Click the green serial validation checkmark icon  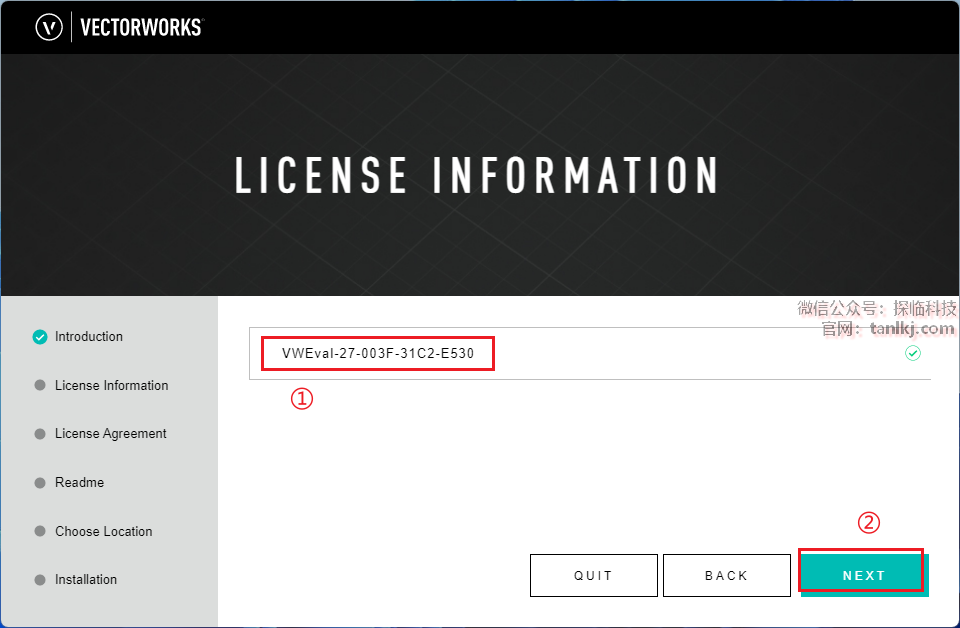[x=913, y=353]
